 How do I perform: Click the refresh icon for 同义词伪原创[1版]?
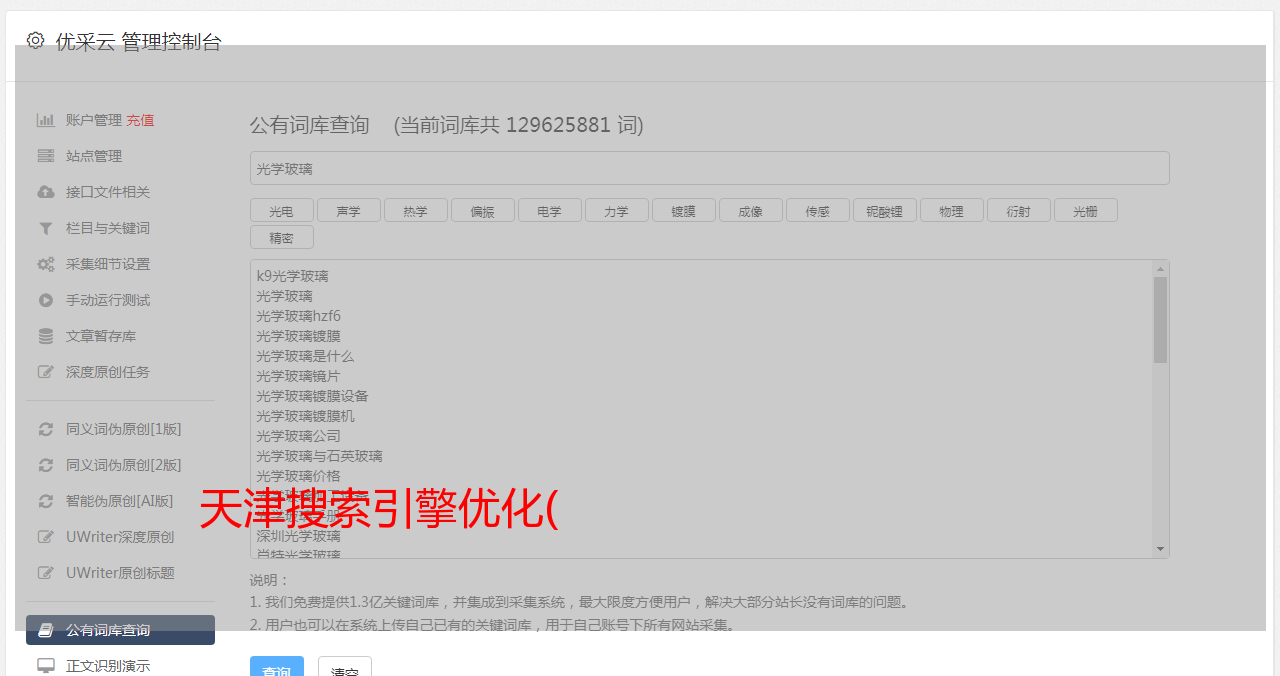click(45, 429)
